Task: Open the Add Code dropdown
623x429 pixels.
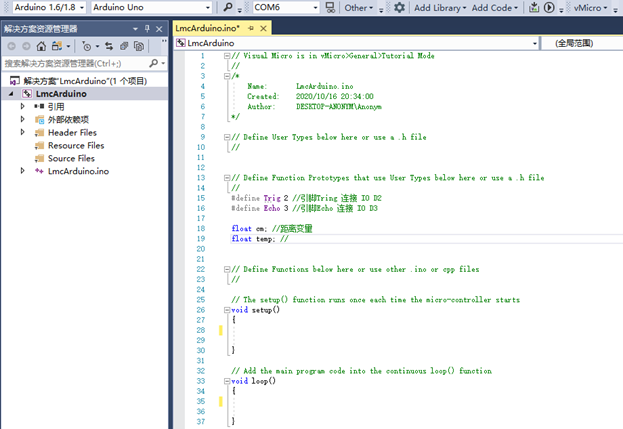Action: (495, 8)
